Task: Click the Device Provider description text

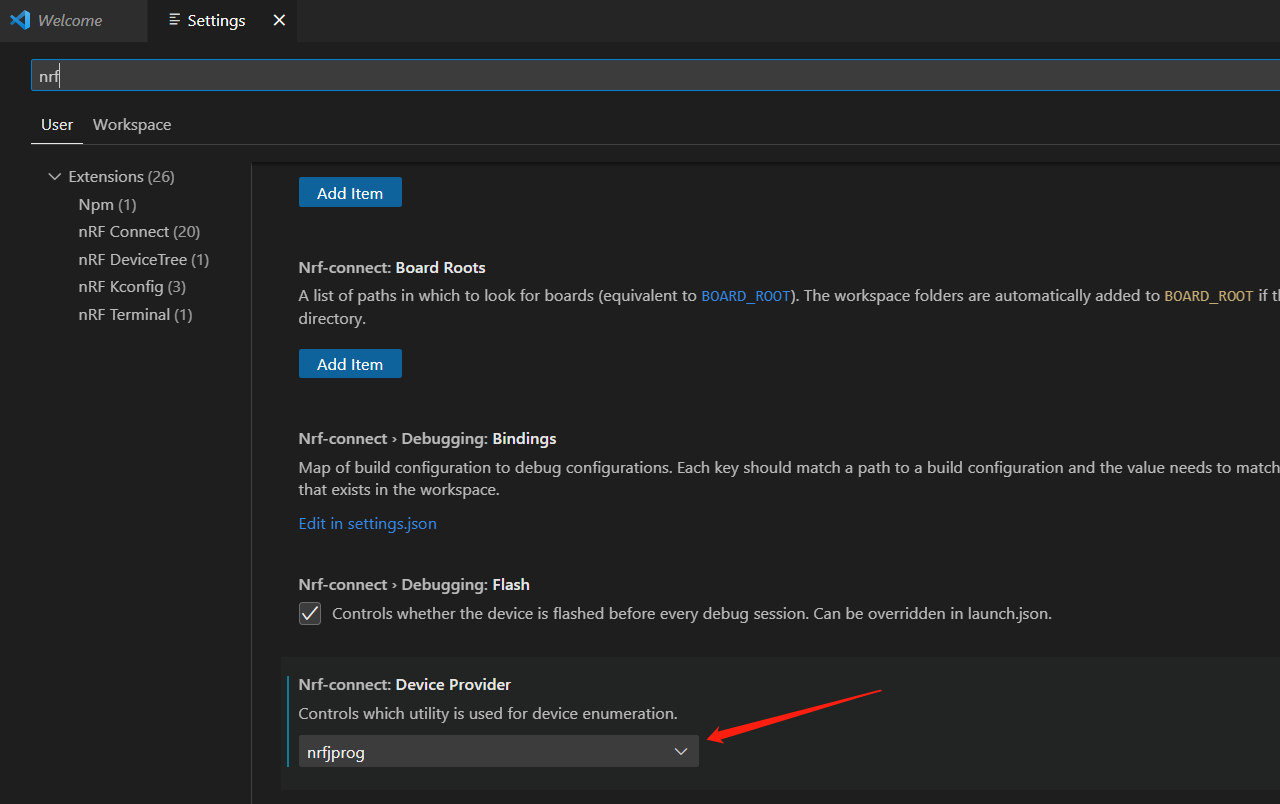Action: point(488,714)
